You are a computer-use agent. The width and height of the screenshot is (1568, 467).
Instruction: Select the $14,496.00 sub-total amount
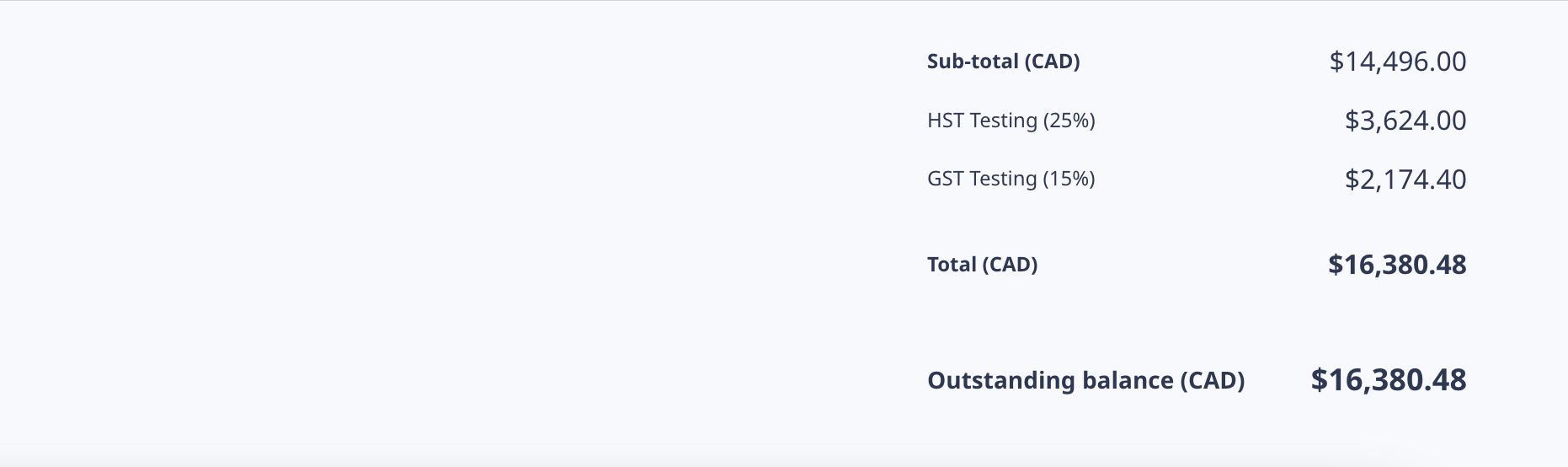[1397, 62]
